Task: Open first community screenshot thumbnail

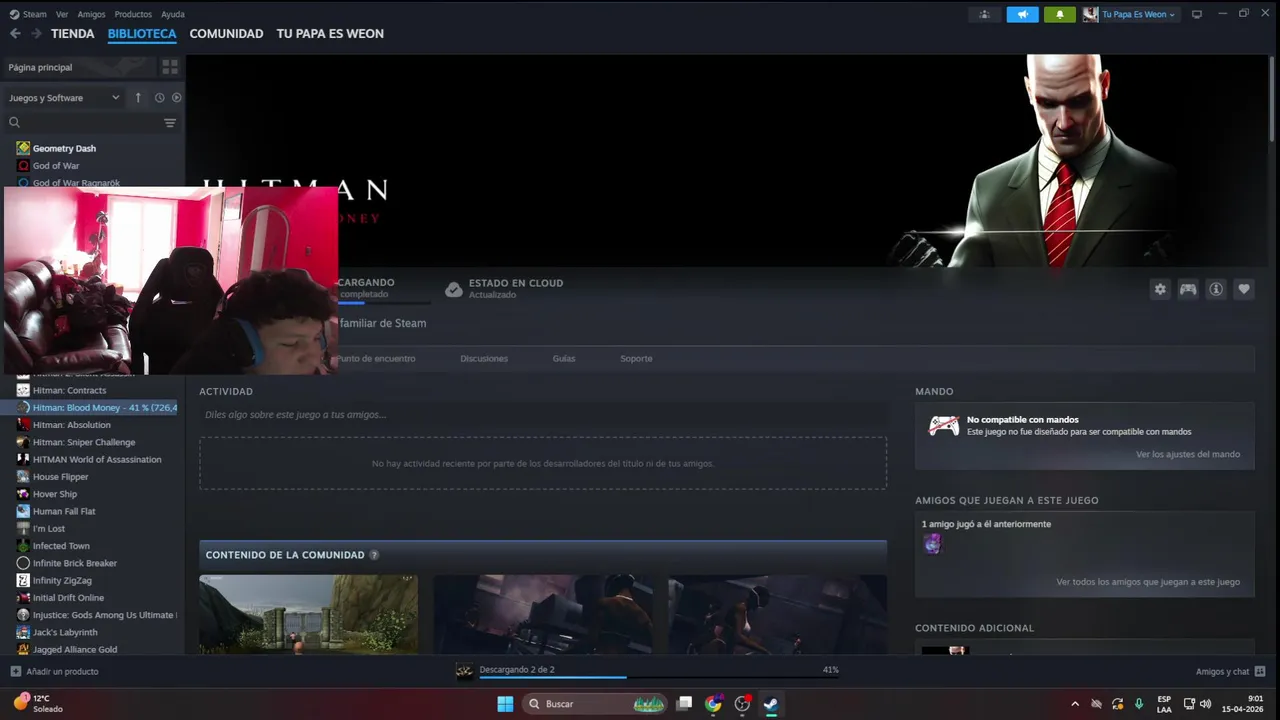Action: (x=308, y=614)
